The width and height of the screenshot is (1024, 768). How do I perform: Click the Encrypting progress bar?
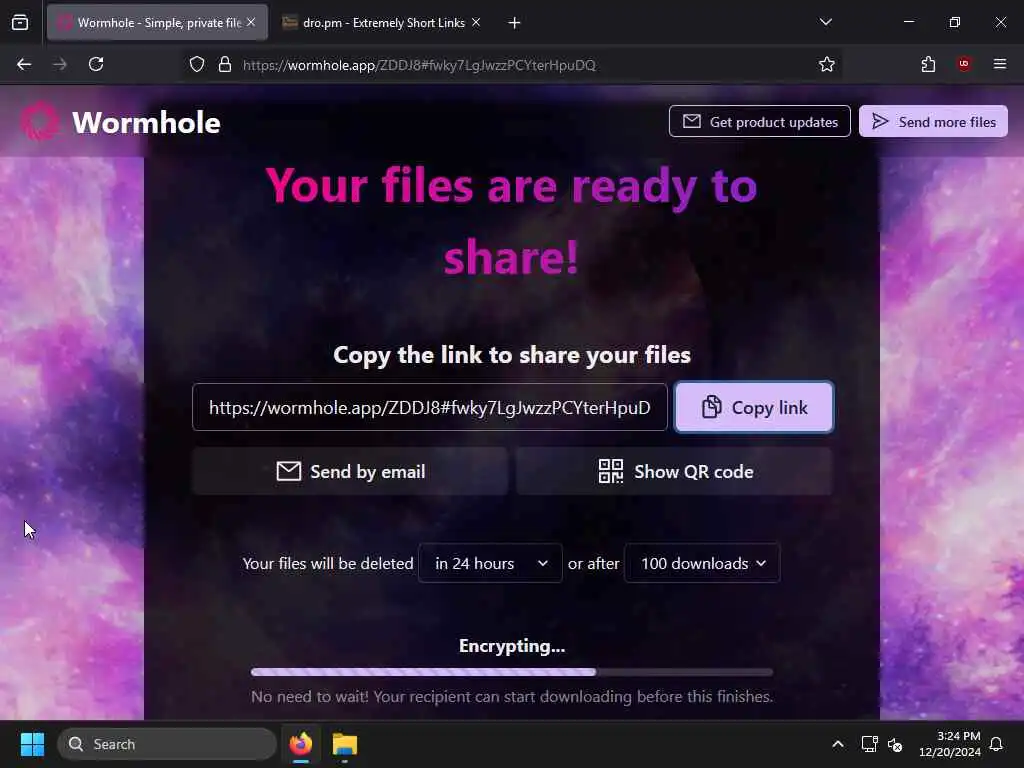pyautogui.click(x=512, y=672)
